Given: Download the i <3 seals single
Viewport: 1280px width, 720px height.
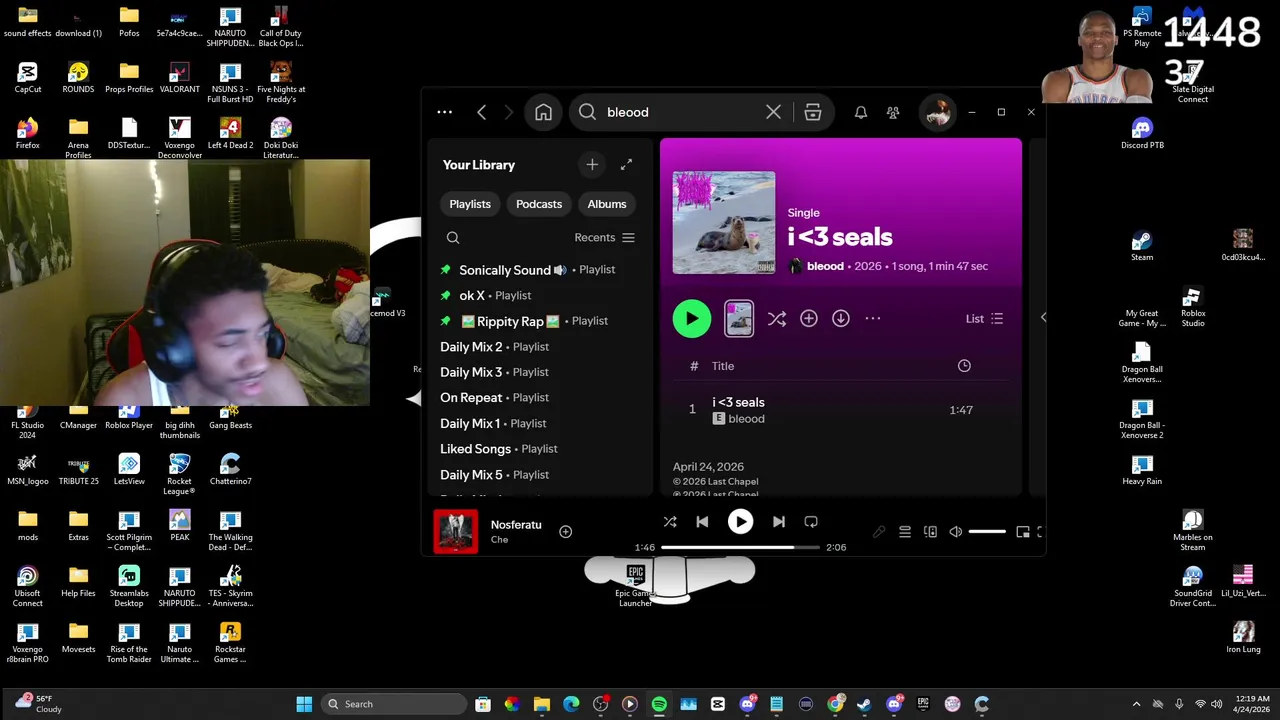Looking at the screenshot, I should pos(840,319).
